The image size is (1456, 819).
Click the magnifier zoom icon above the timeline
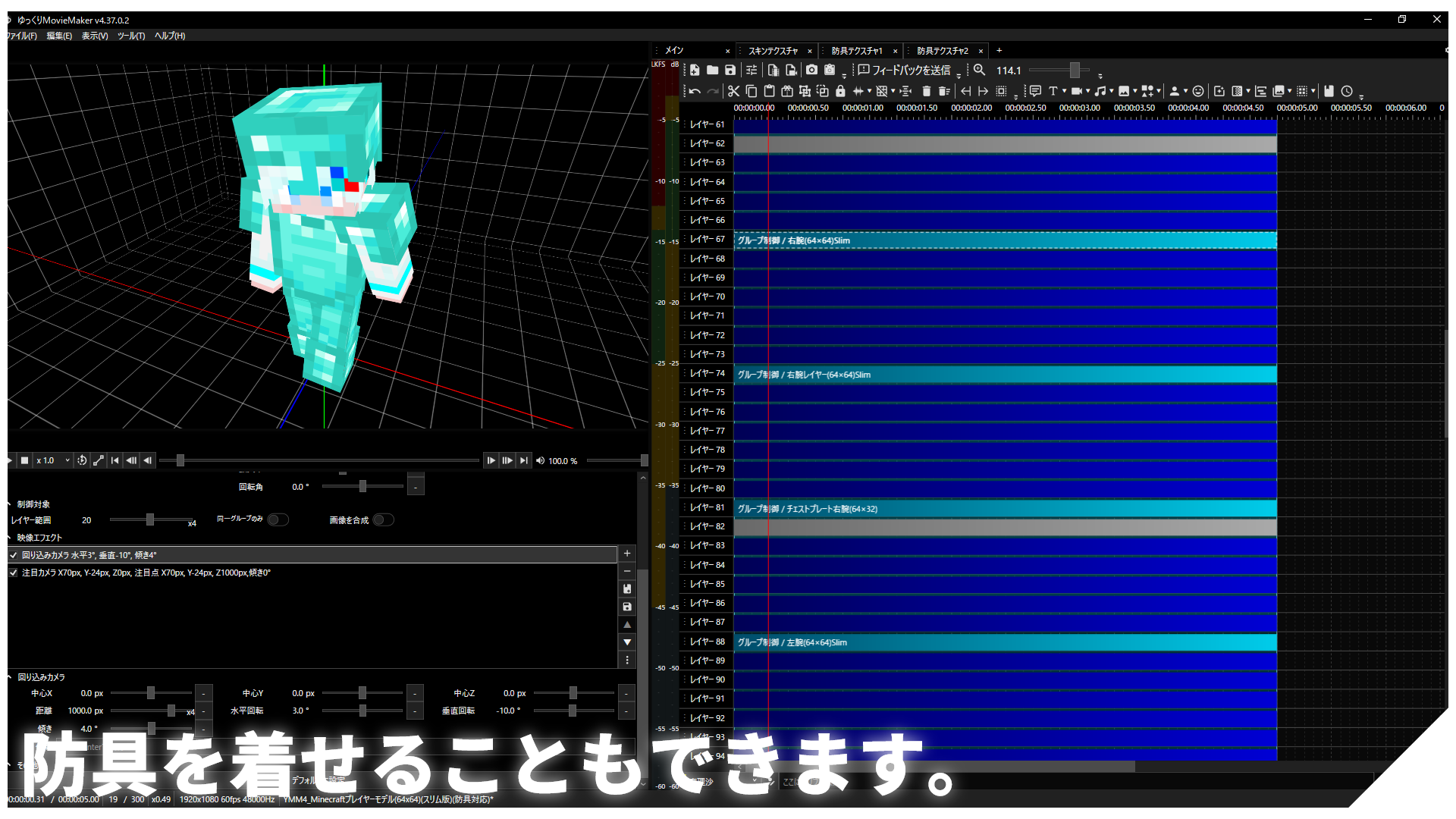click(x=978, y=70)
